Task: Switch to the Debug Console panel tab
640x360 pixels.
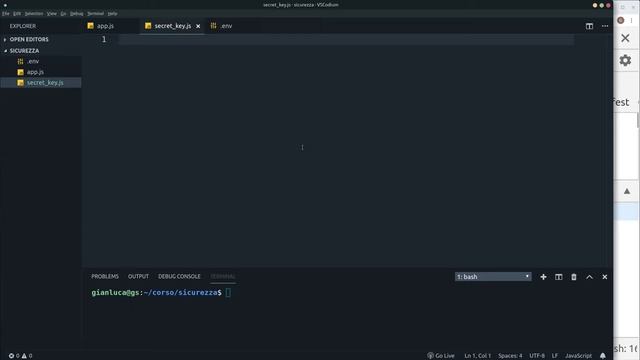Action: click(179, 276)
